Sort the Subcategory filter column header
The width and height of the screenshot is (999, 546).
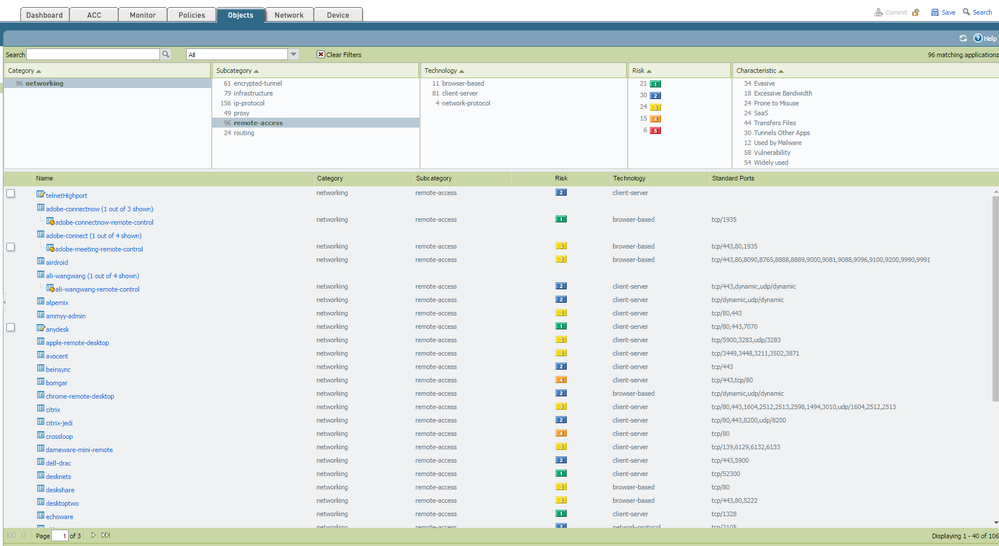point(235,71)
